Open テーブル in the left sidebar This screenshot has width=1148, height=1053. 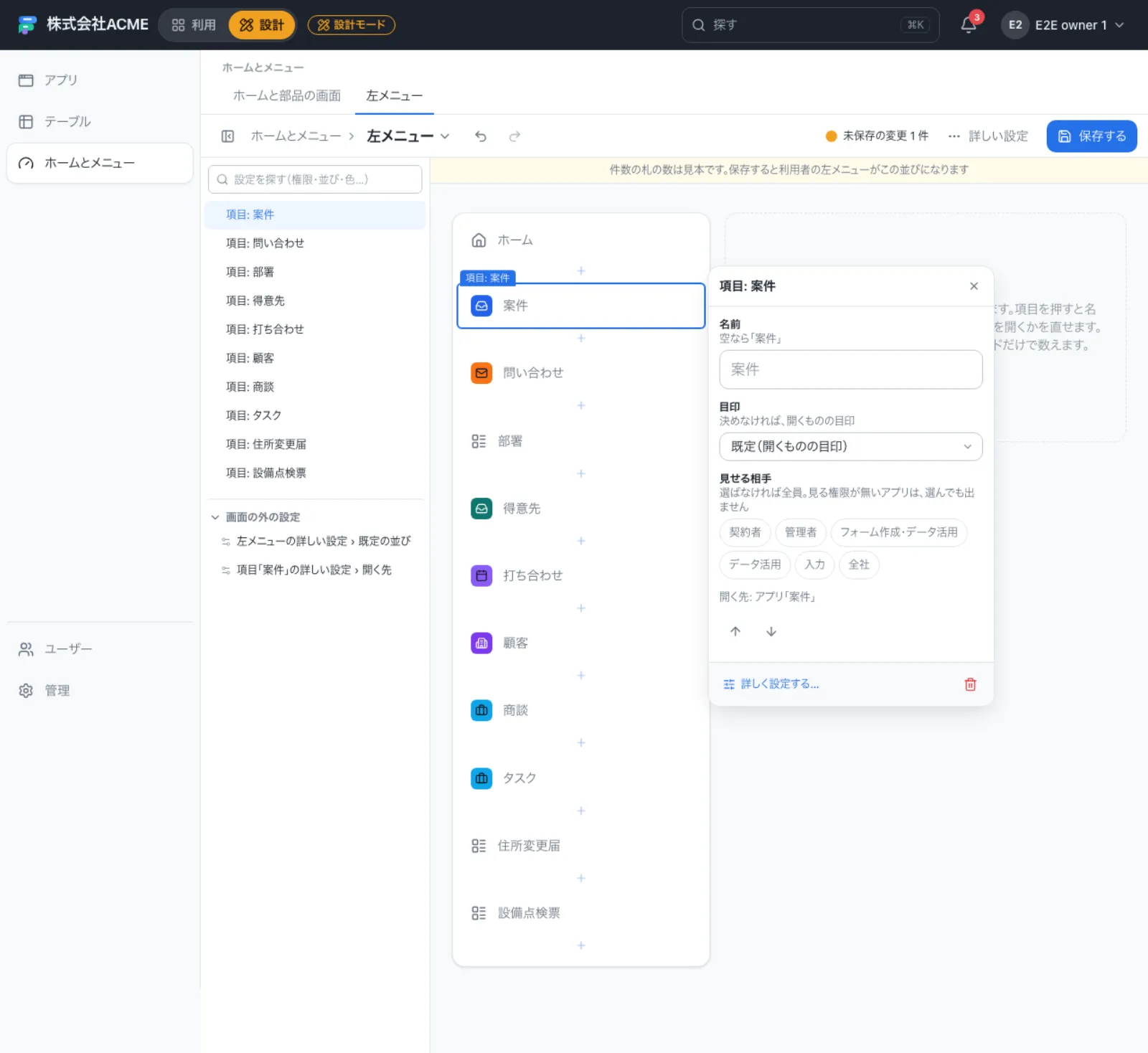pos(100,122)
